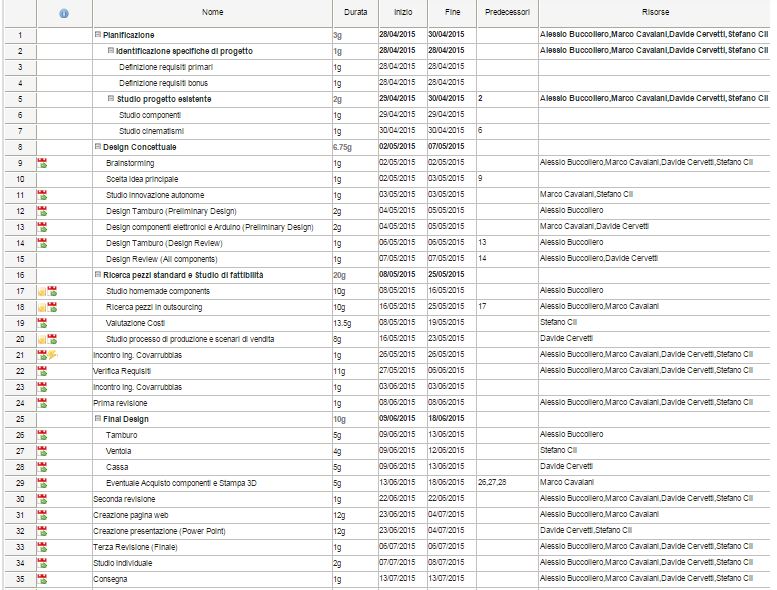Click the constraint icon on Terza Revisione (Finale) row
This screenshot has width=777, height=590.
point(42,547)
